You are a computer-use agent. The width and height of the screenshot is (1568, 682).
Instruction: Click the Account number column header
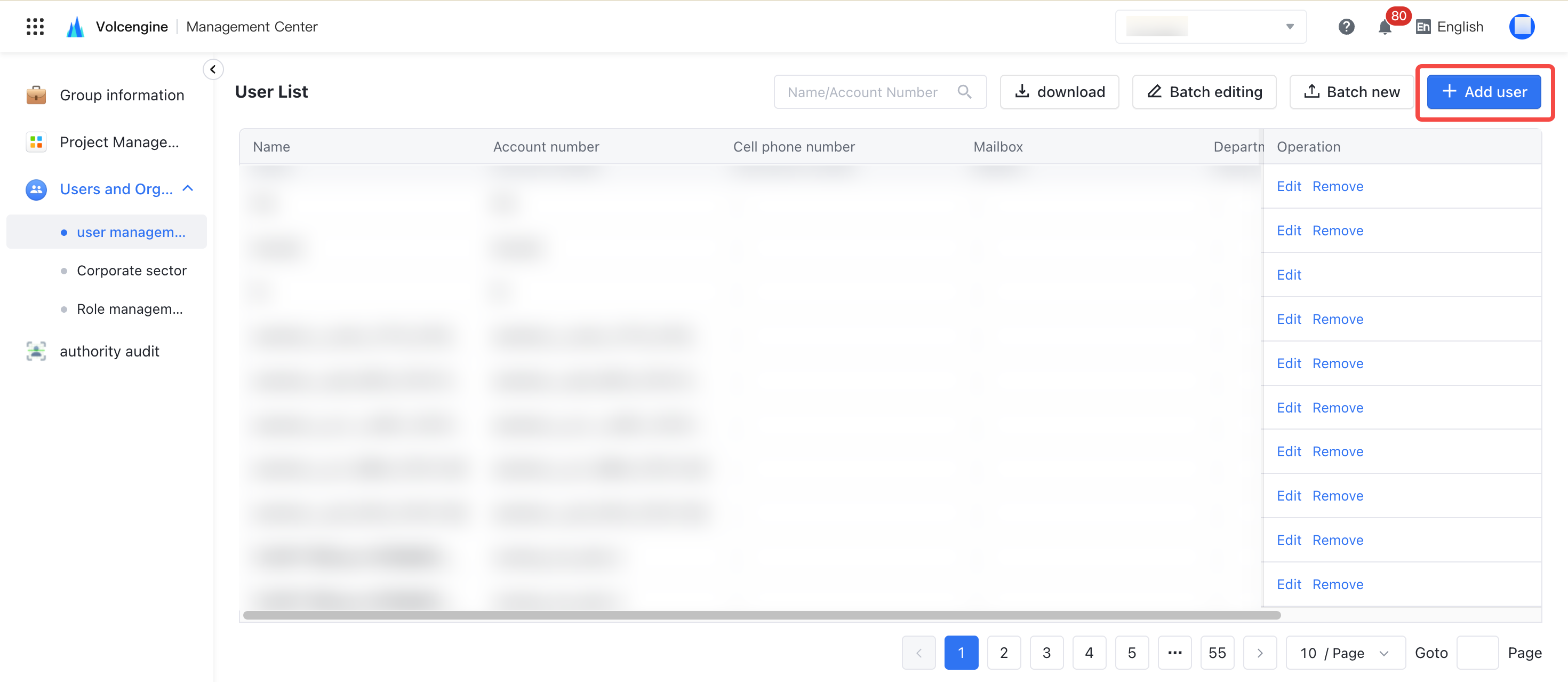(x=546, y=147)
